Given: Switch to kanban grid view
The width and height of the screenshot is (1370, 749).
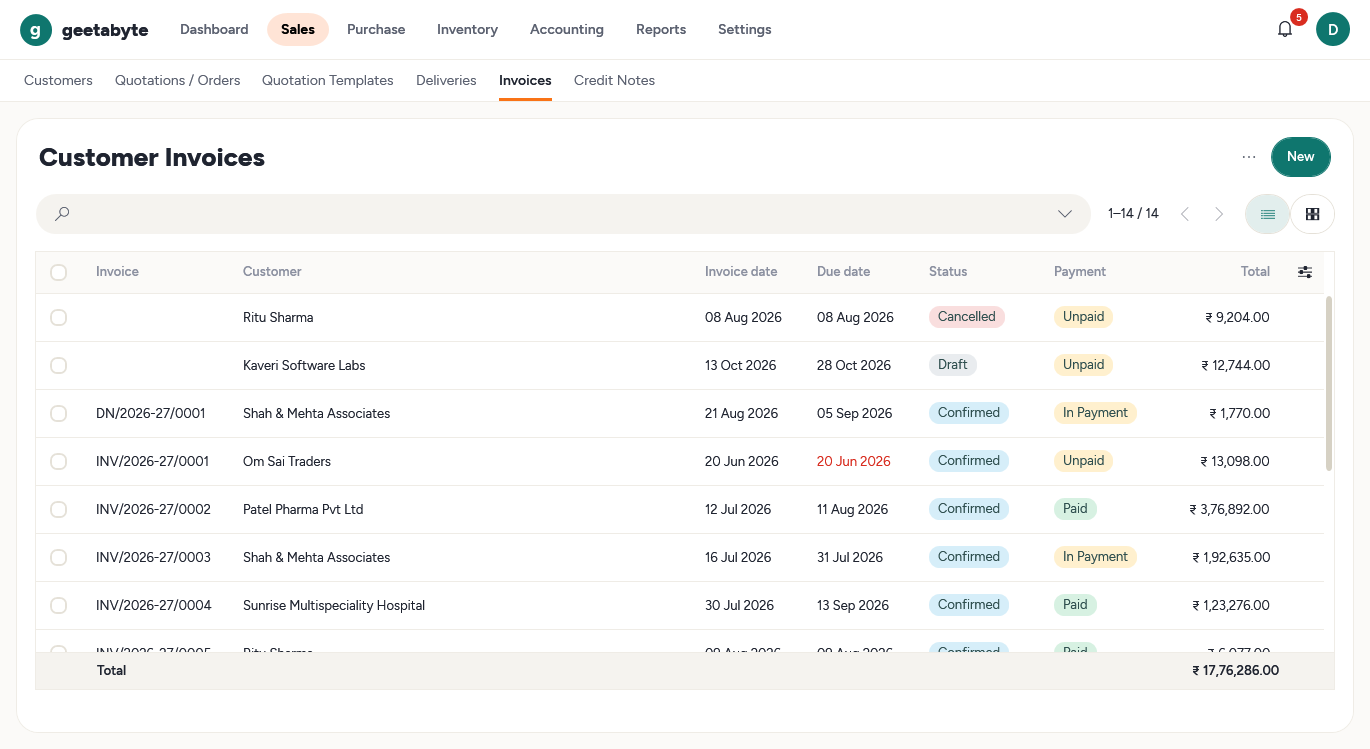Looking at the screenshot, I should [x=1312, y=214].
